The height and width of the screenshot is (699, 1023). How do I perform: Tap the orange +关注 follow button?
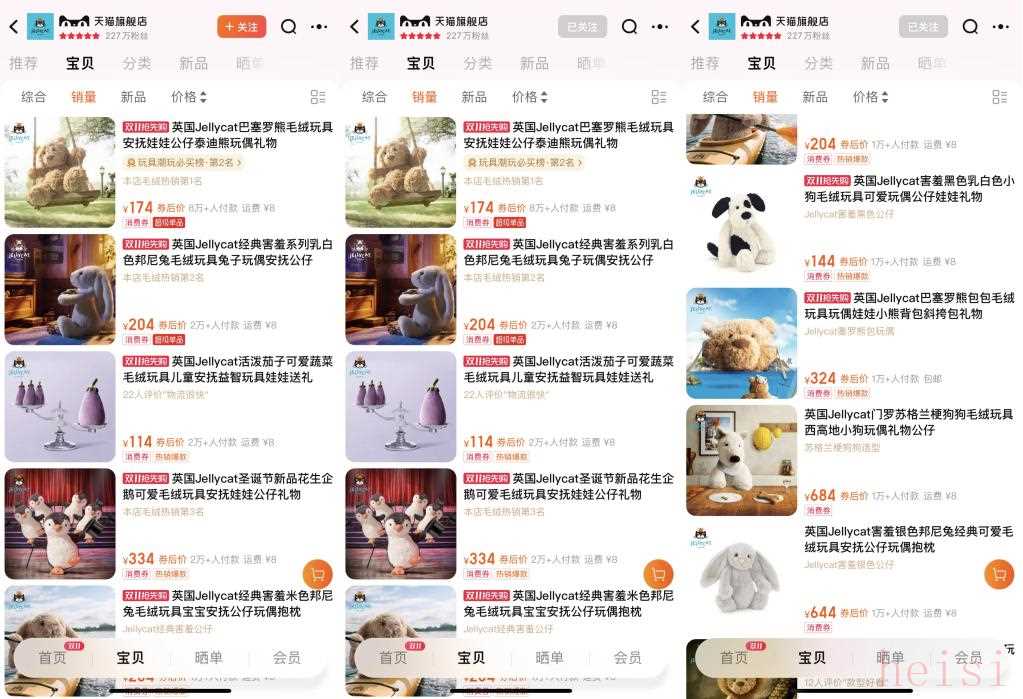241,27
